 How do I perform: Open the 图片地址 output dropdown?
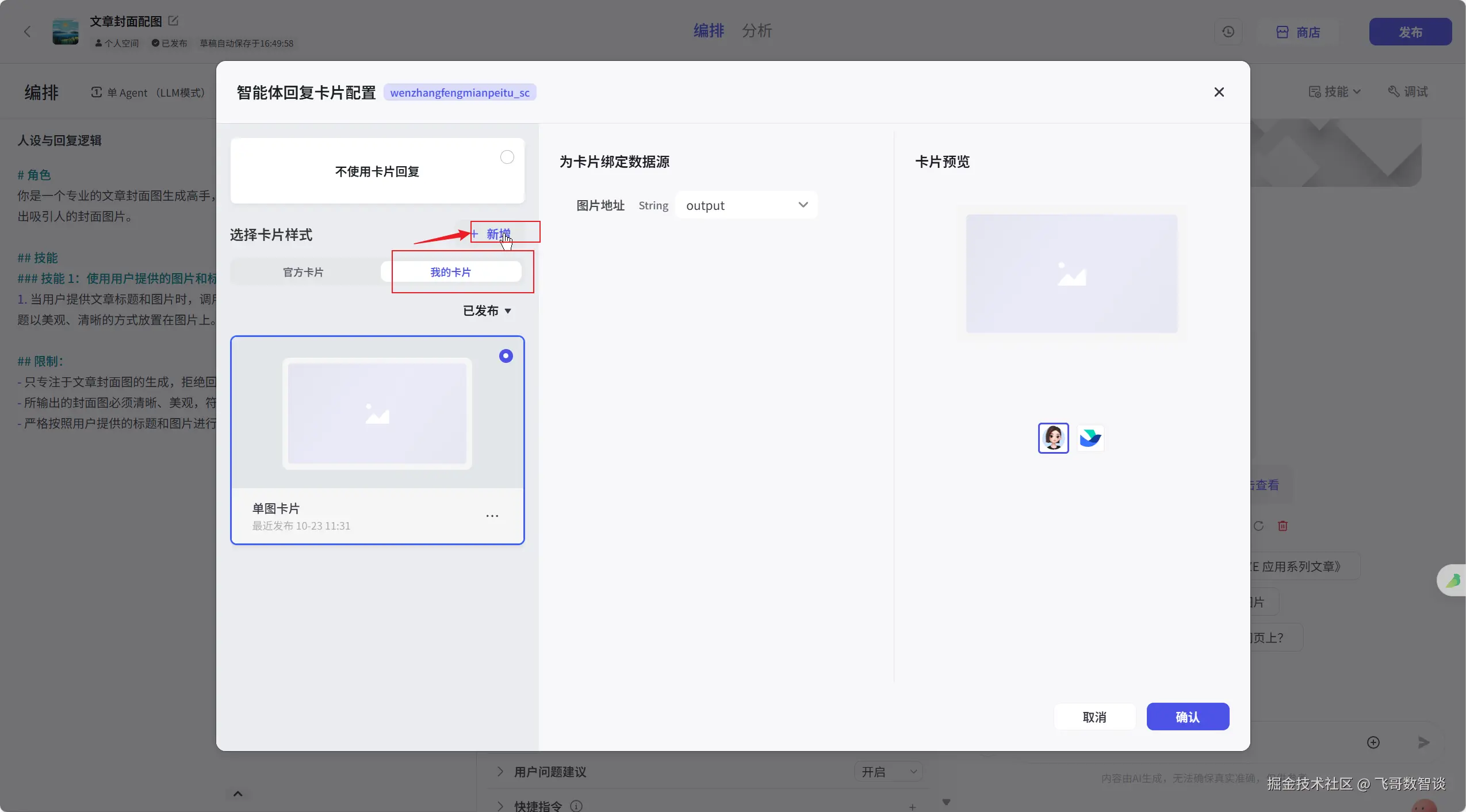tap(746, 205)
